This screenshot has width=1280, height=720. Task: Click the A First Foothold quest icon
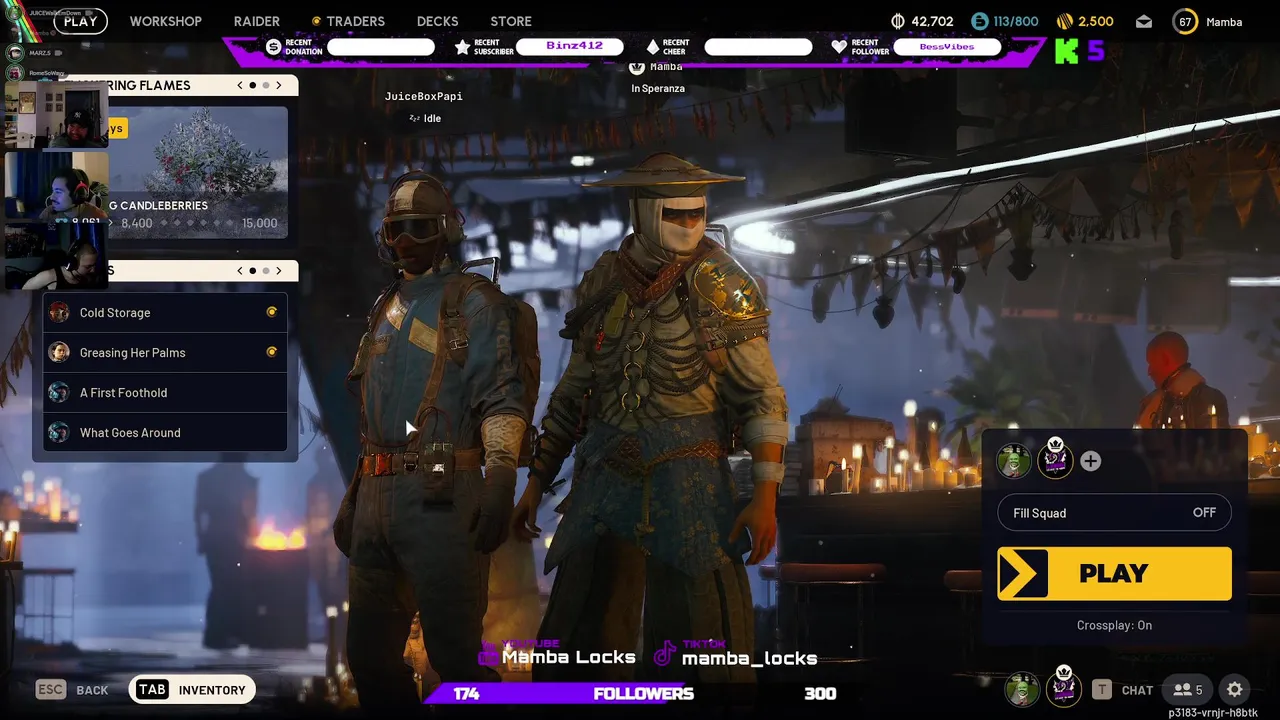tap(59, 392)
